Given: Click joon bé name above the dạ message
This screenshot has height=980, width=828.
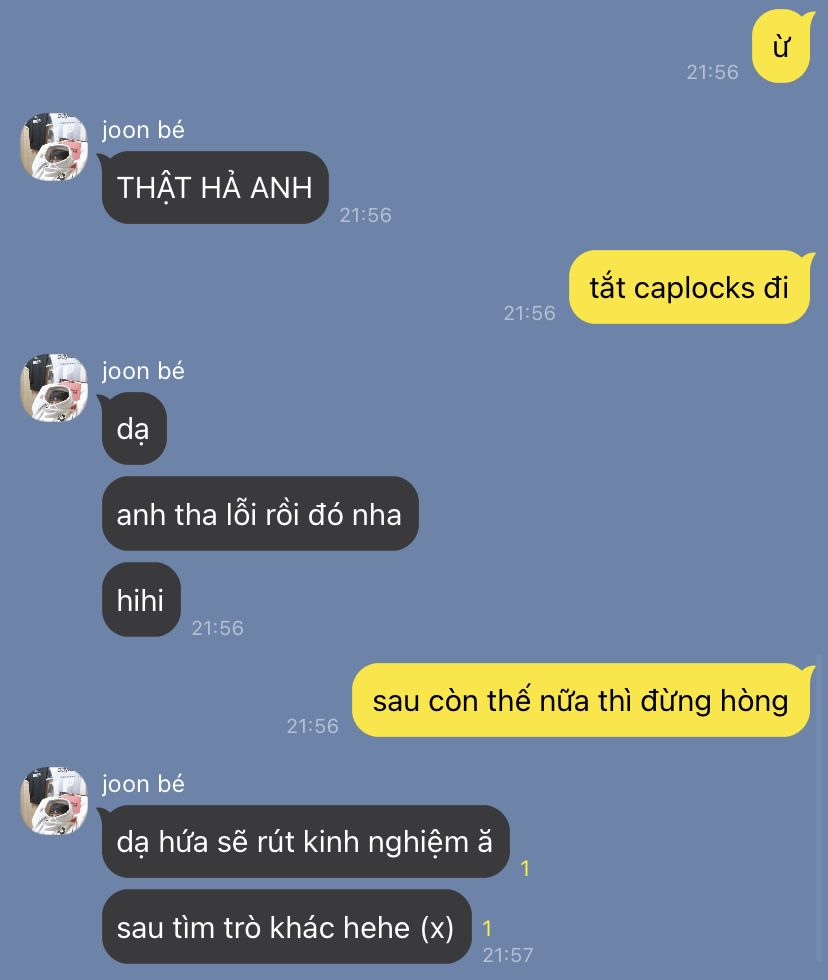Looking at the screenshot, I should pyautogui.click(x=143, y=371).
